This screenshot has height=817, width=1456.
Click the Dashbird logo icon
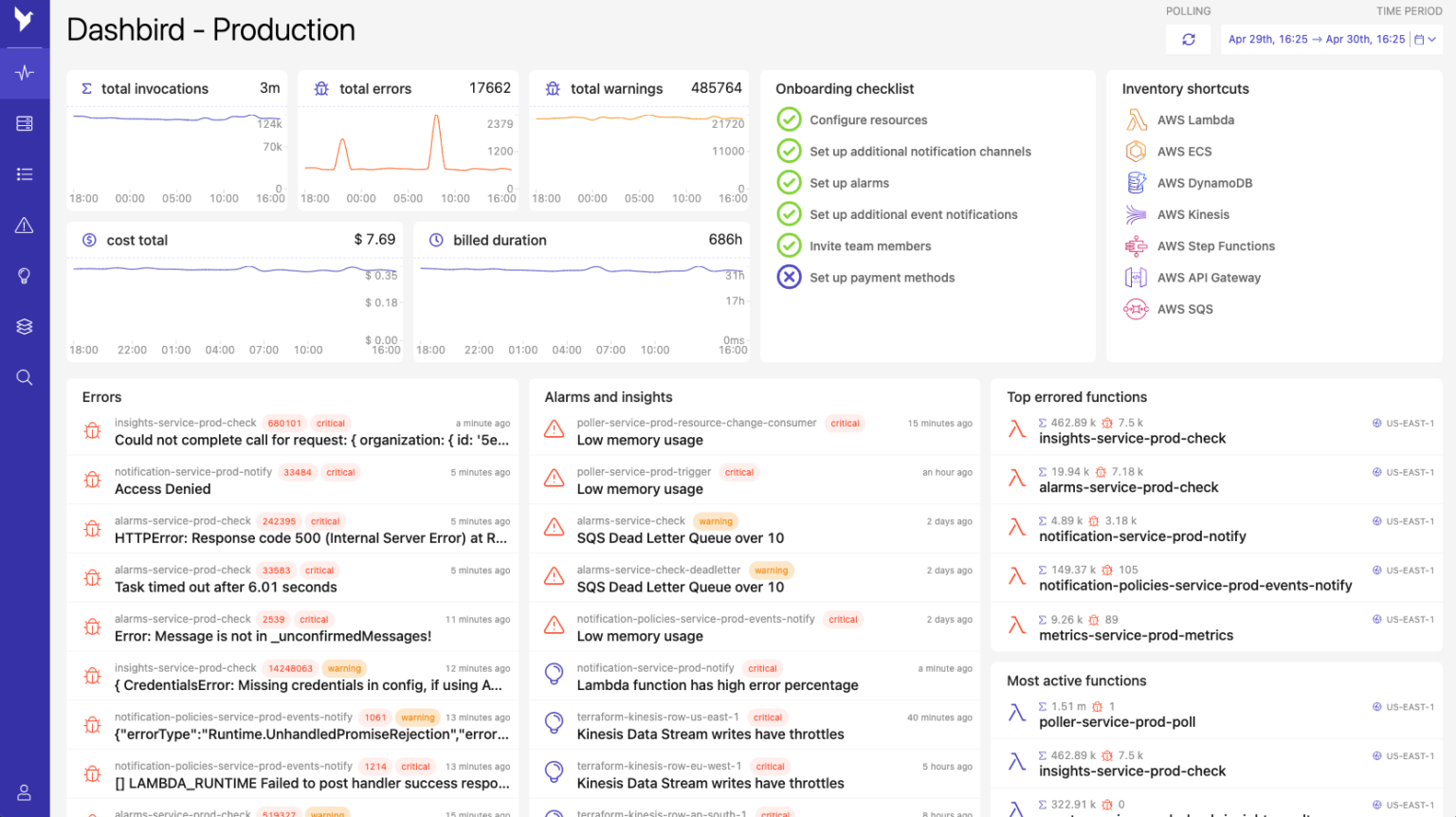pyautogui.click(x=25, y=21)
